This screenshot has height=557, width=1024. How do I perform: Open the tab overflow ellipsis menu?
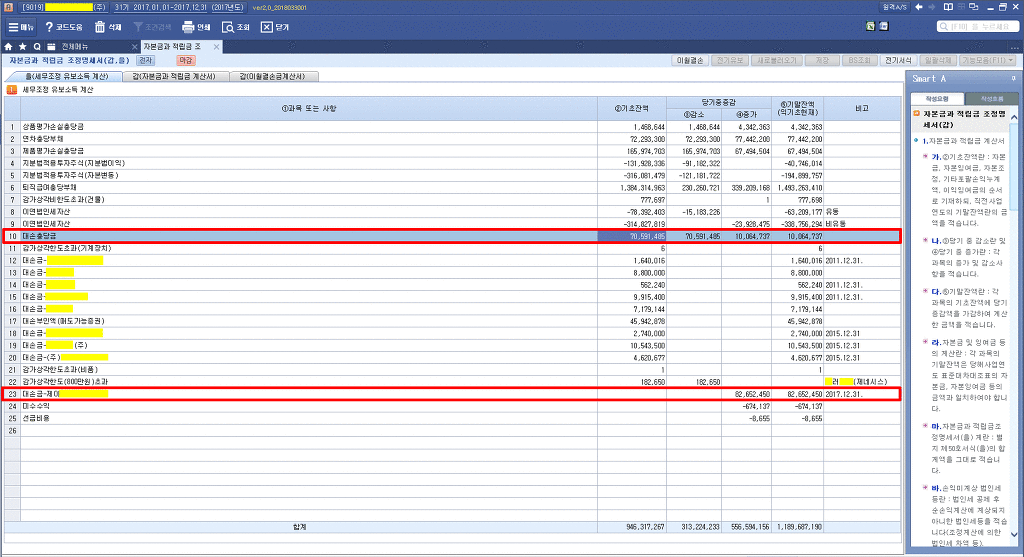(x=1013, y=47)
